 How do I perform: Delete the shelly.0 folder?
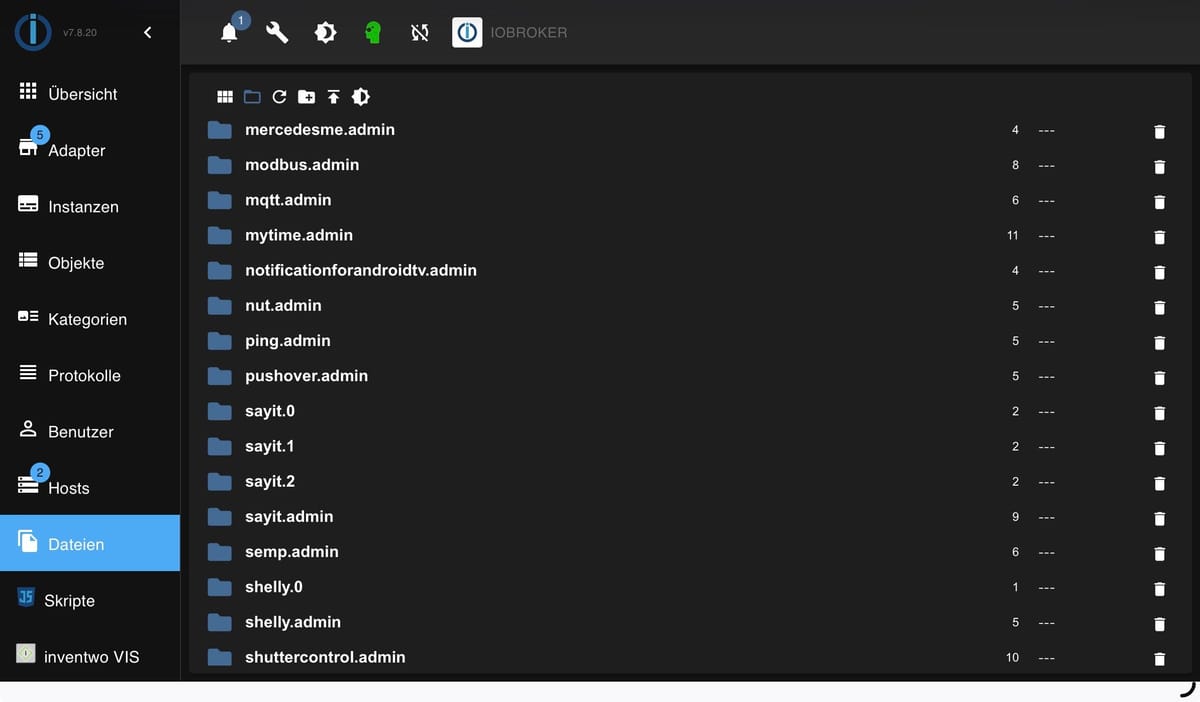click(x=1159, y=588)
